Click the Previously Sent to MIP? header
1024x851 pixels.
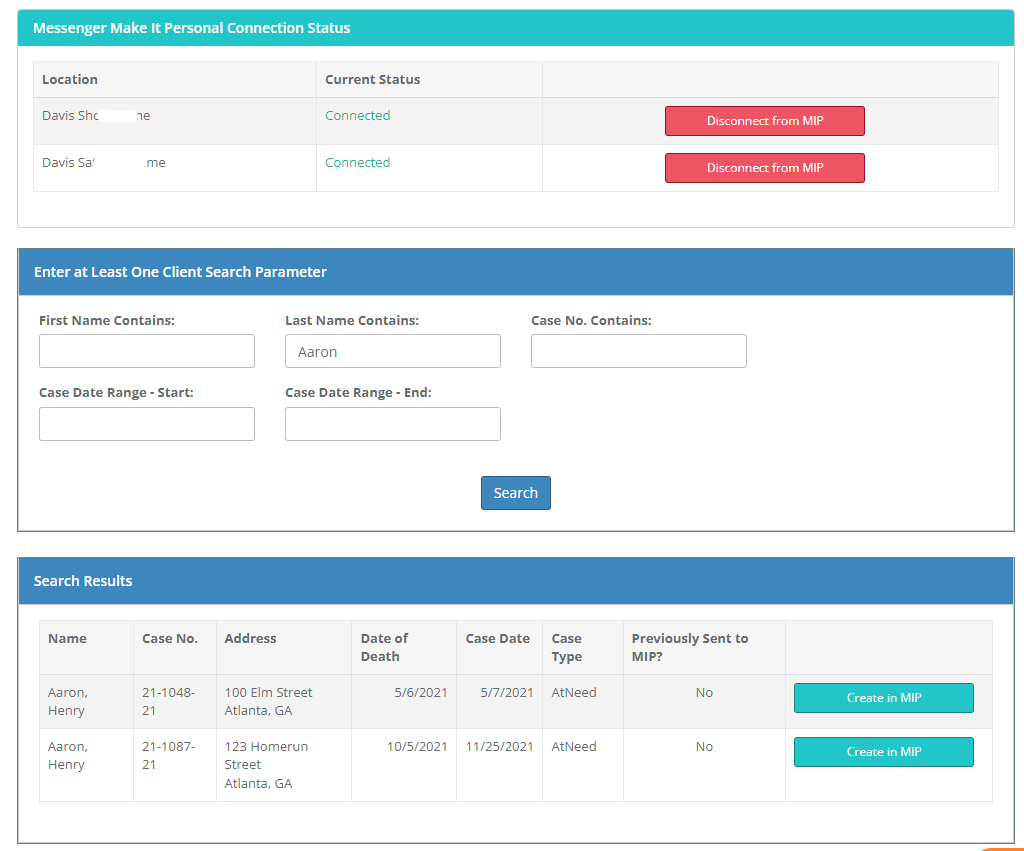690,647
